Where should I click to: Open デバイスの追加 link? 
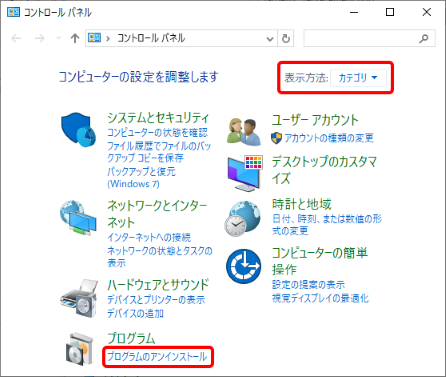click(x=135, y=313)
